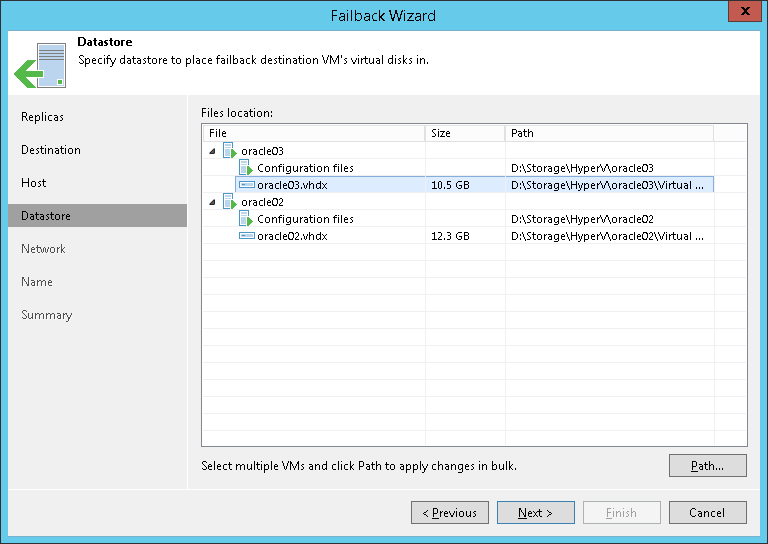This screenshot has height=544, width=768.
Task: Click the oracle02 VM icon
Action: click(x=230, y=202)
